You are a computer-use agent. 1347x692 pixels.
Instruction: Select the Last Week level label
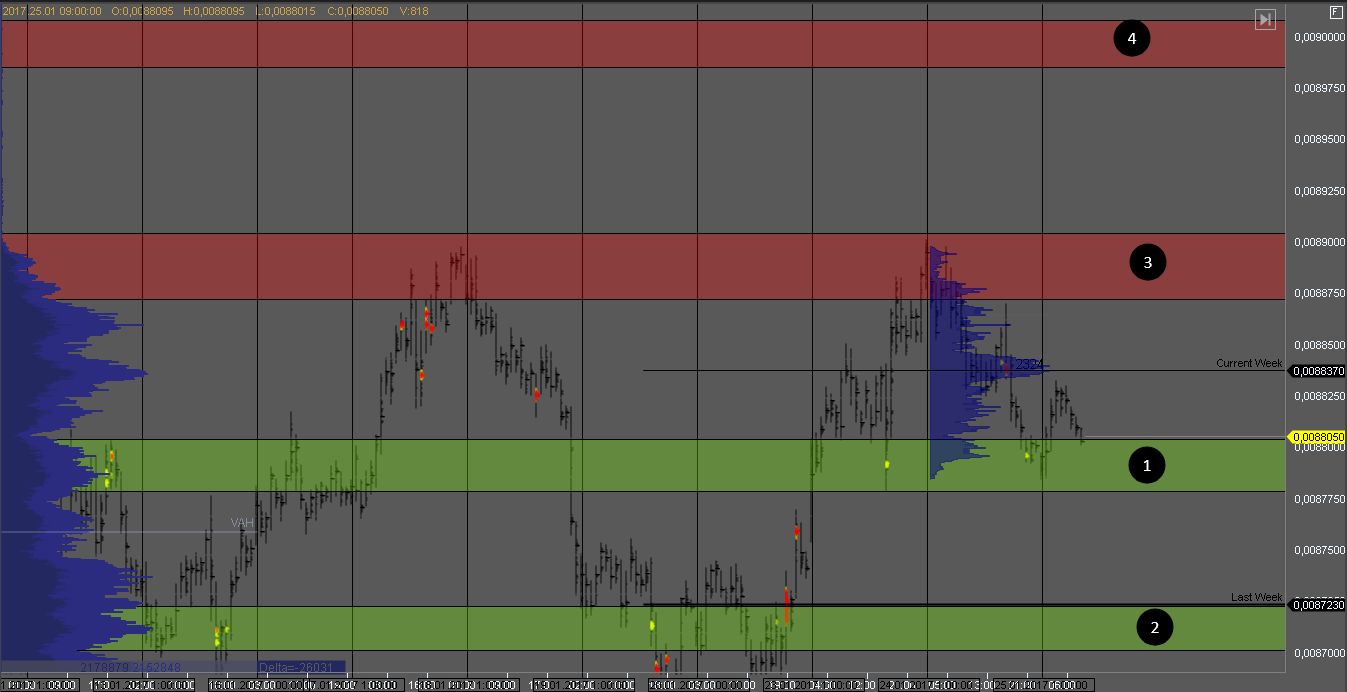tap(1255, 597)
